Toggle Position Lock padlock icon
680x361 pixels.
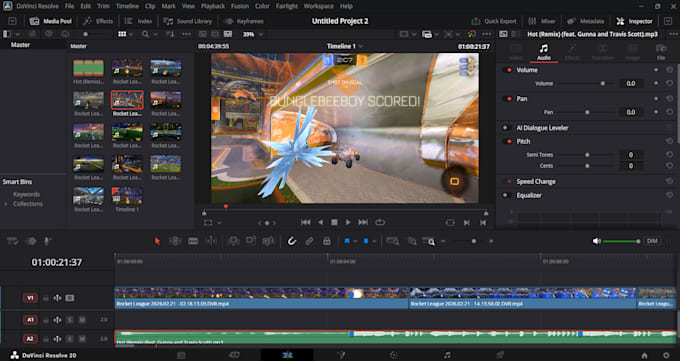click(x=327, y=241)
